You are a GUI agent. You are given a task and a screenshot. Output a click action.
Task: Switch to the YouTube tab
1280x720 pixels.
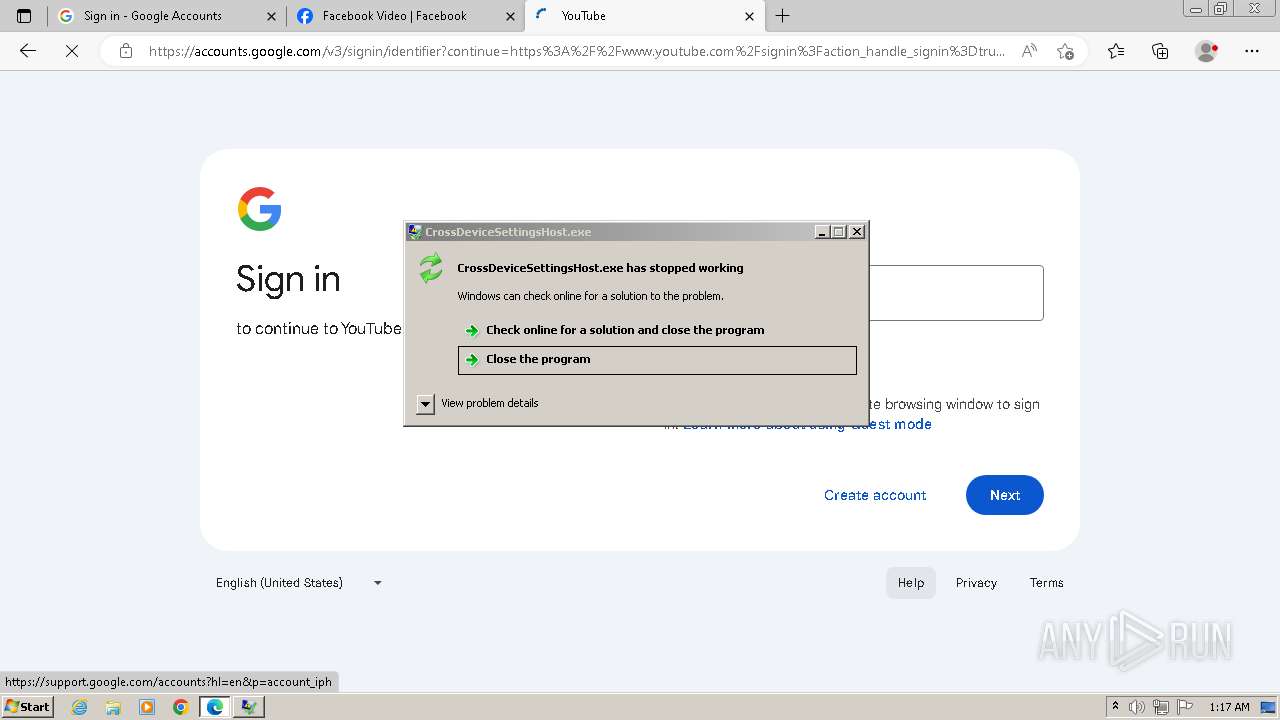click(645, 16)
